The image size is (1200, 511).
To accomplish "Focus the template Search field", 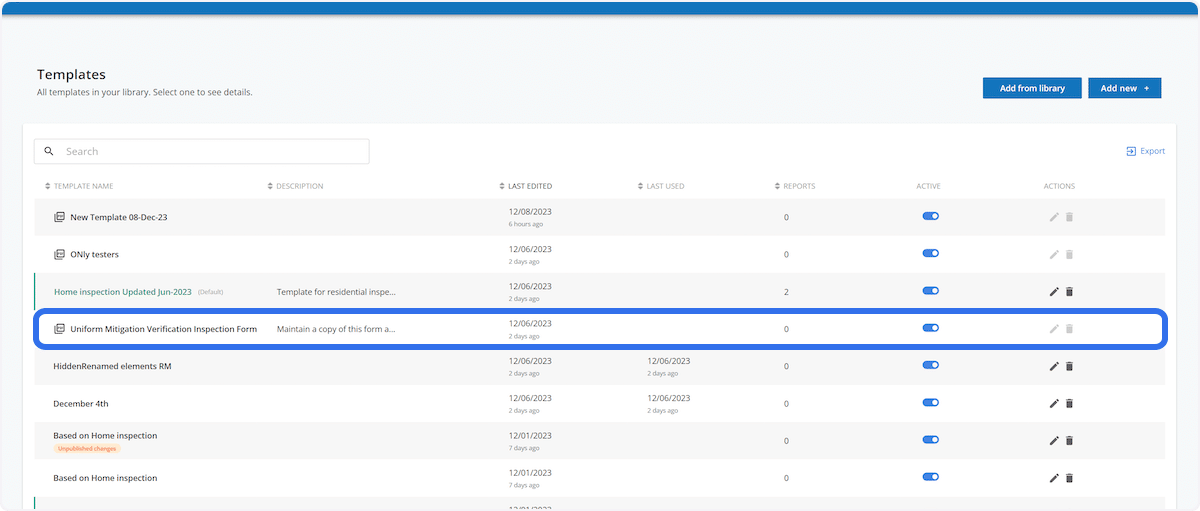I will point(210,152).
